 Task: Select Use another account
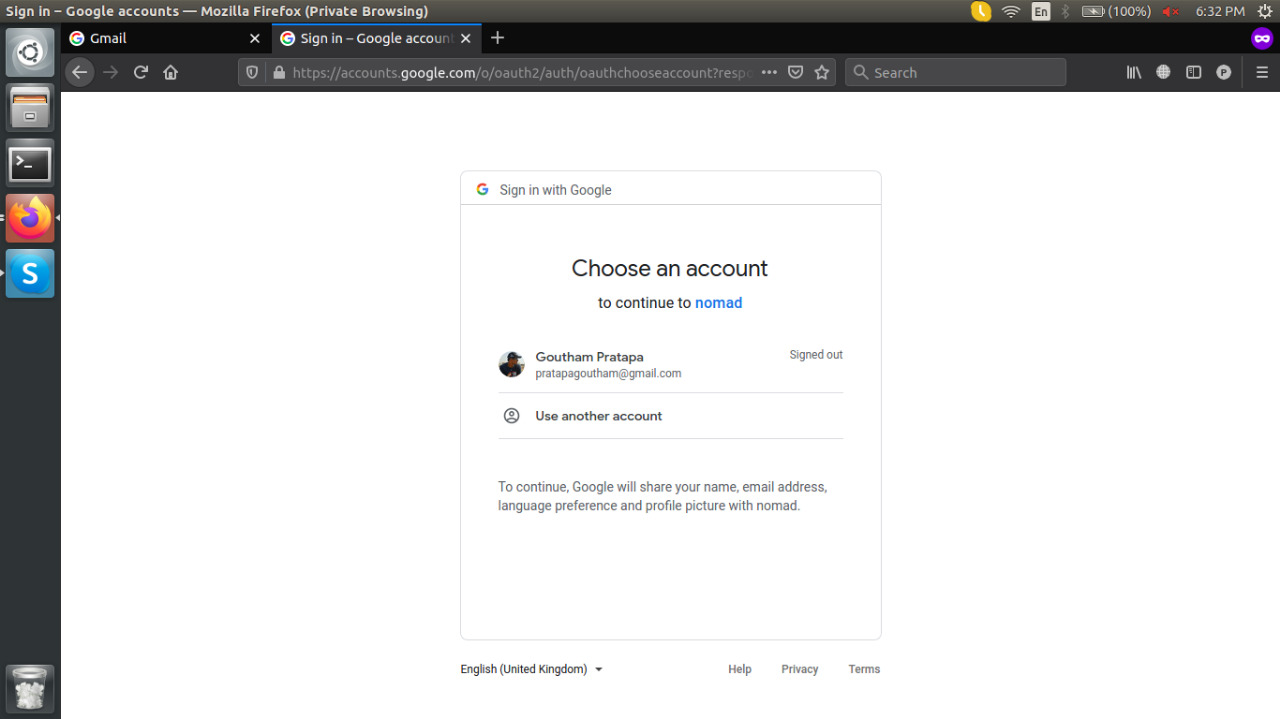tap(670, 415)
